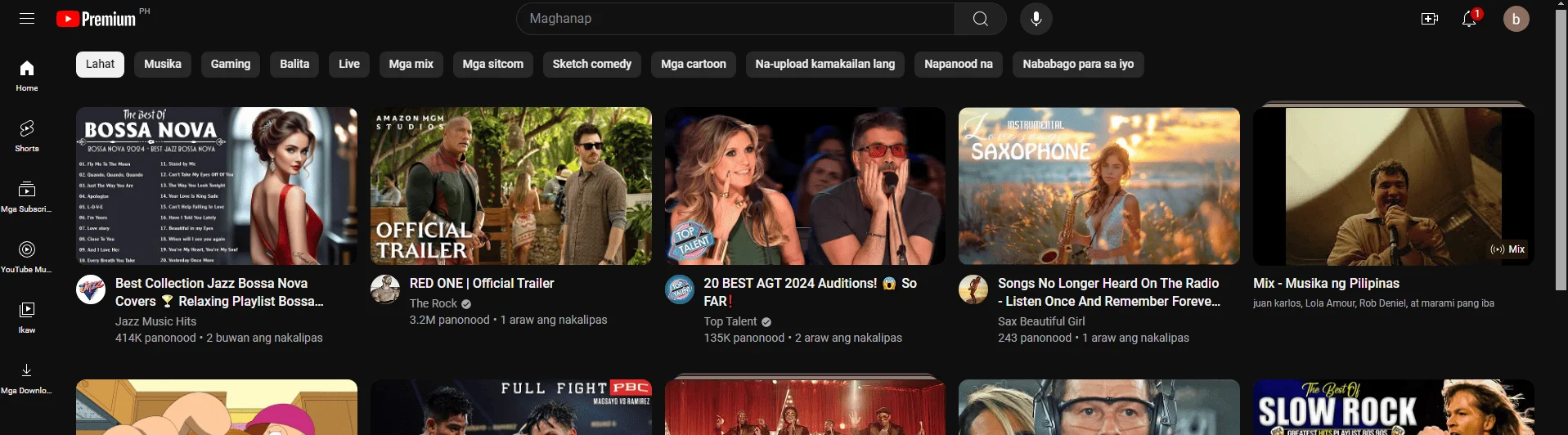The width and height of the screenshot is (1568, 435).
Task: Open YouTube Music in sidebar
Action: (27, 257)
